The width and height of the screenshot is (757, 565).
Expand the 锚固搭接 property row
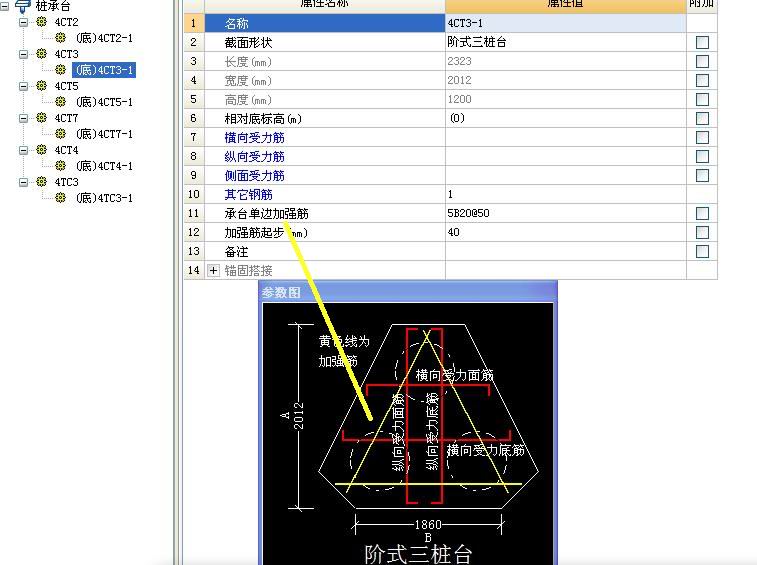213,270
